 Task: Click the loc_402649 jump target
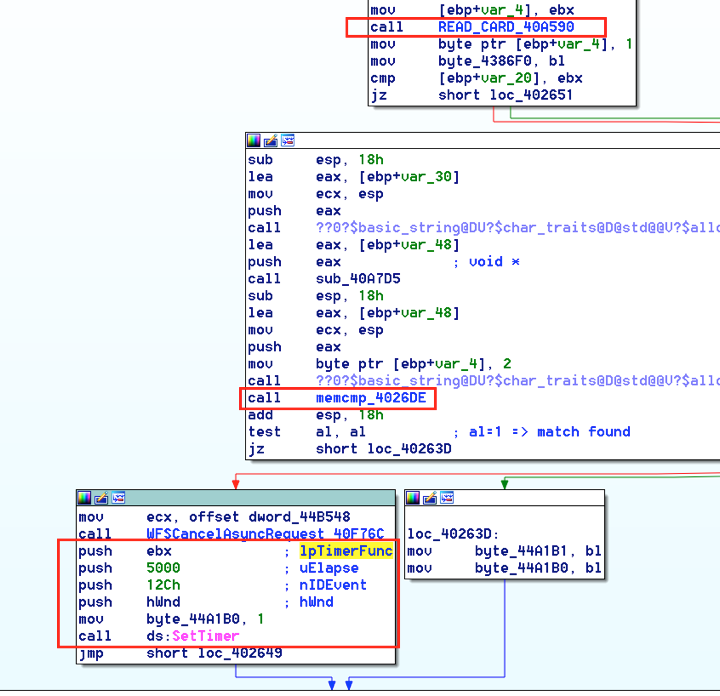click(x=238, y=653)
